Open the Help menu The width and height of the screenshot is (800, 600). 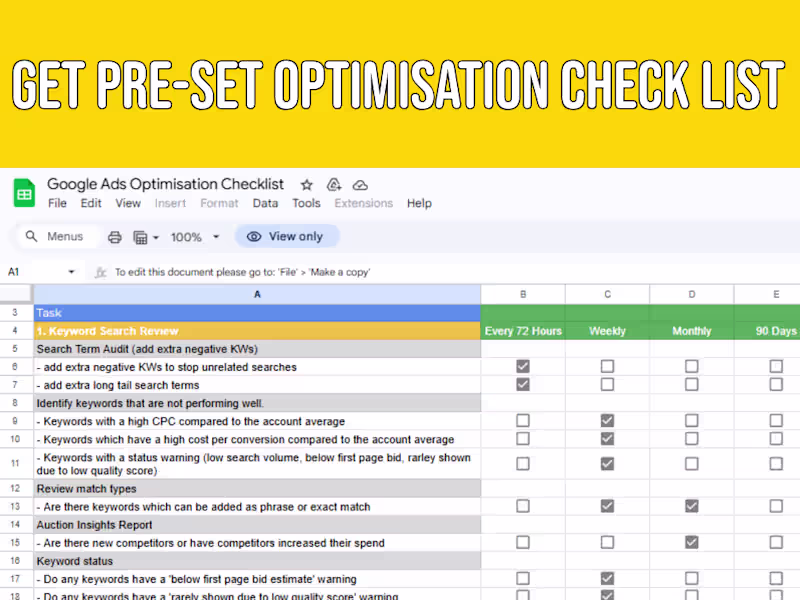click(x=419, y=203)
